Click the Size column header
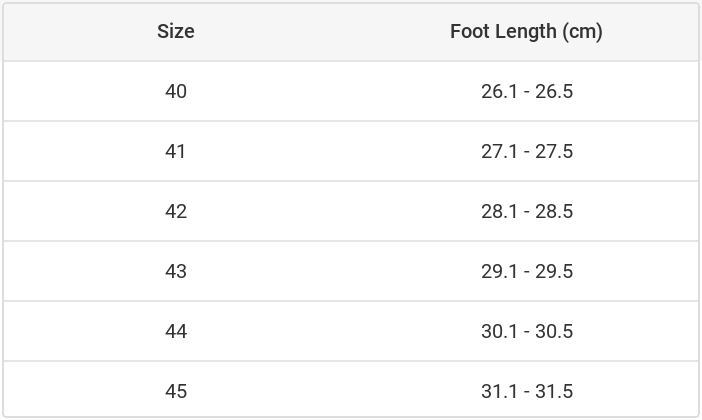The image size is (702, 420). point(176,31)
